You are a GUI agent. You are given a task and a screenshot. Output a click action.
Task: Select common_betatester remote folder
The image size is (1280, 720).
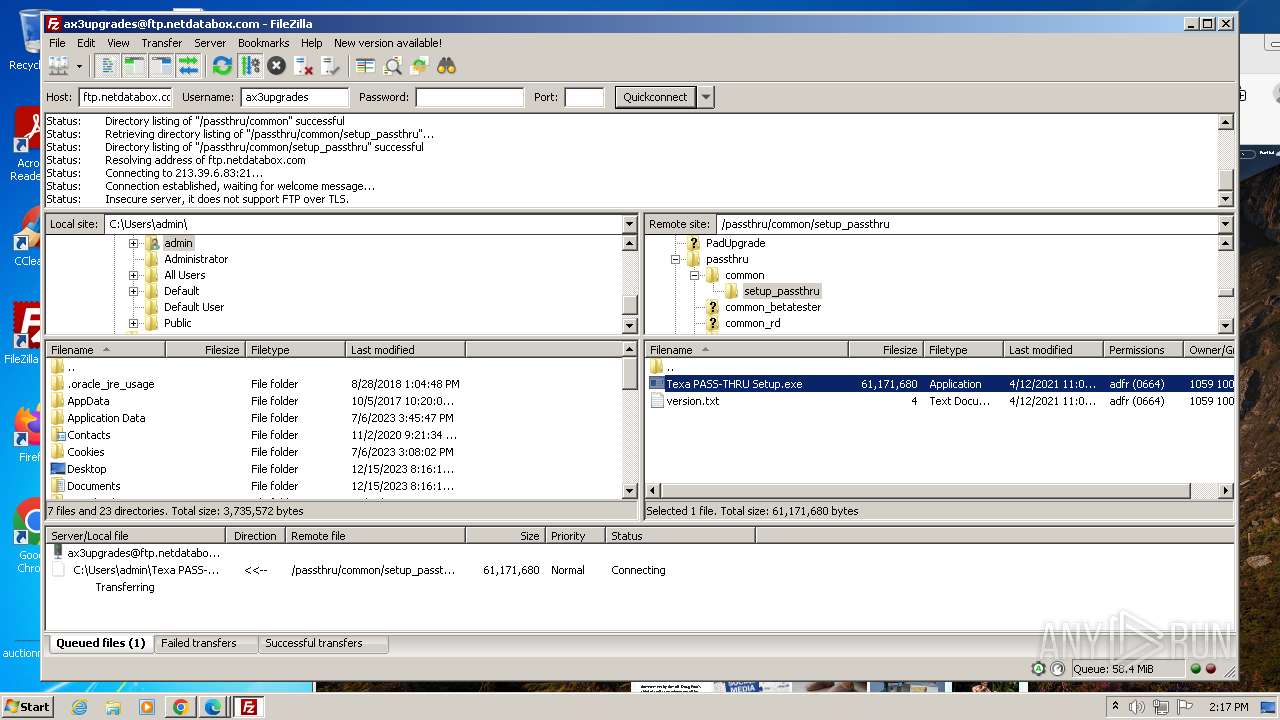tap(773, 307)
